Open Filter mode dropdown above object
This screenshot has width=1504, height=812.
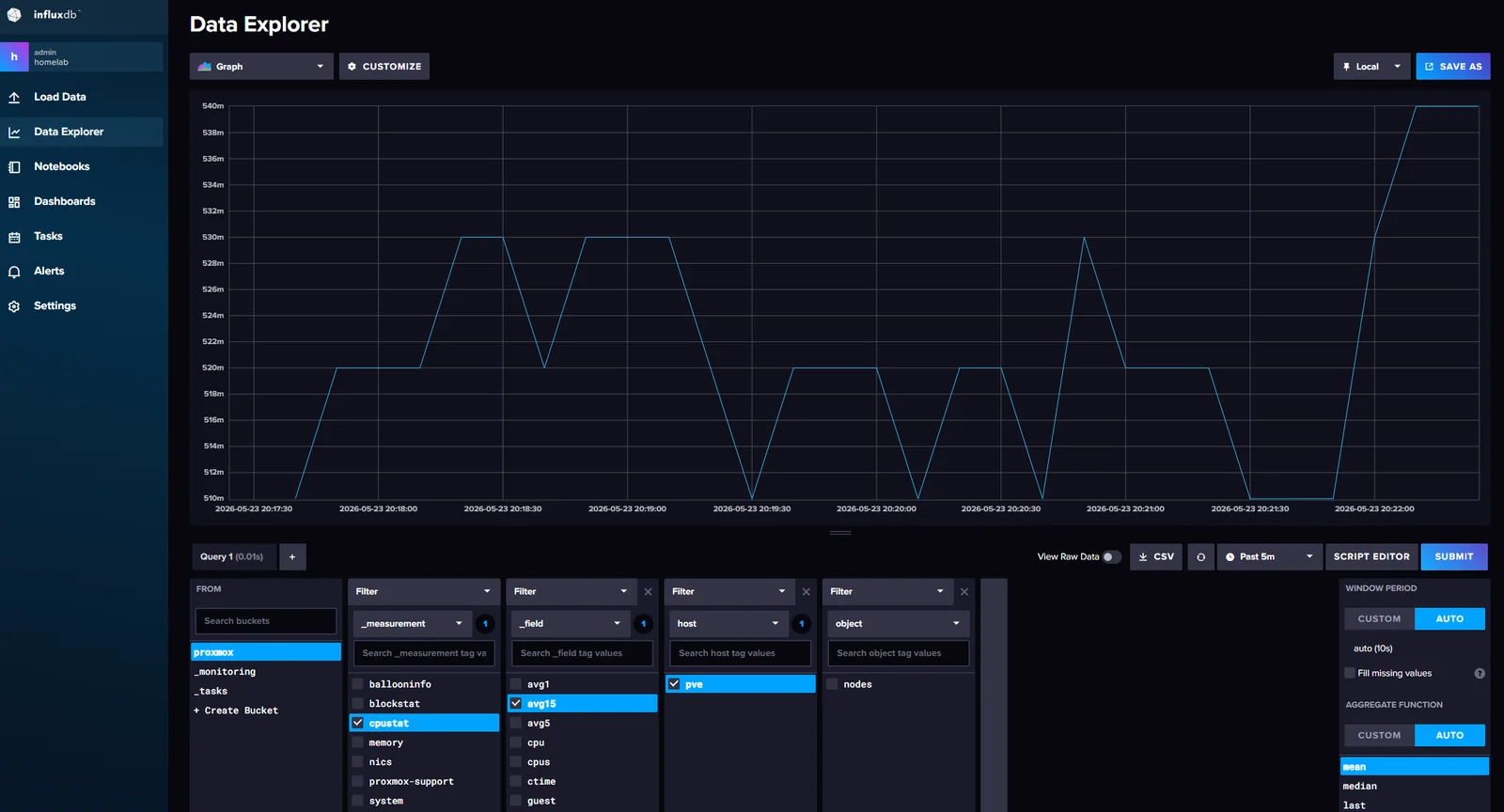887,591
